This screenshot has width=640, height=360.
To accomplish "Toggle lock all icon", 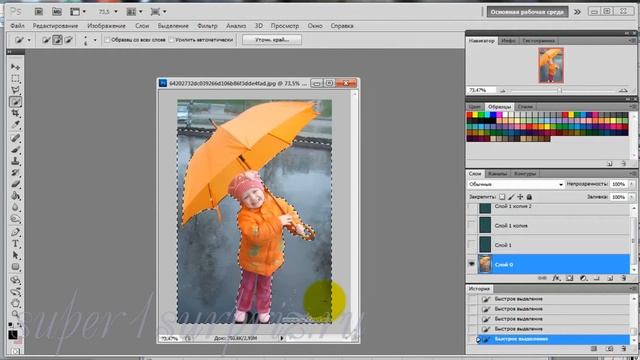I will click(x=529, y=197).
